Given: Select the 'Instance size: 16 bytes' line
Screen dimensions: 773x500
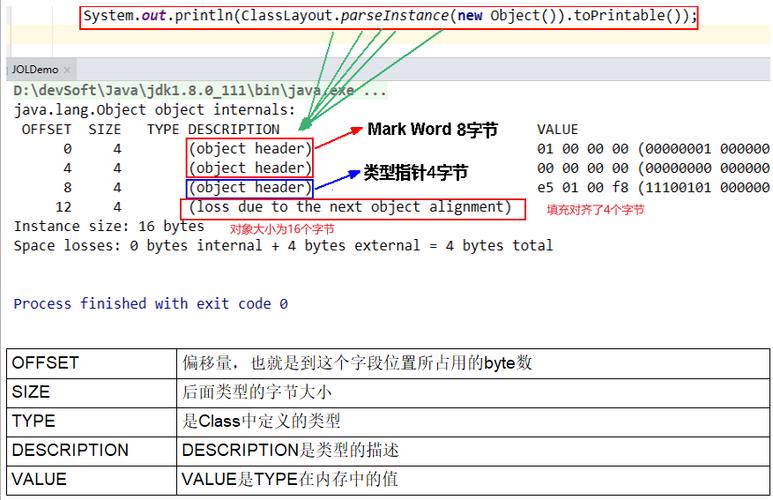Looking at the screenshot, I should [109, 226].
